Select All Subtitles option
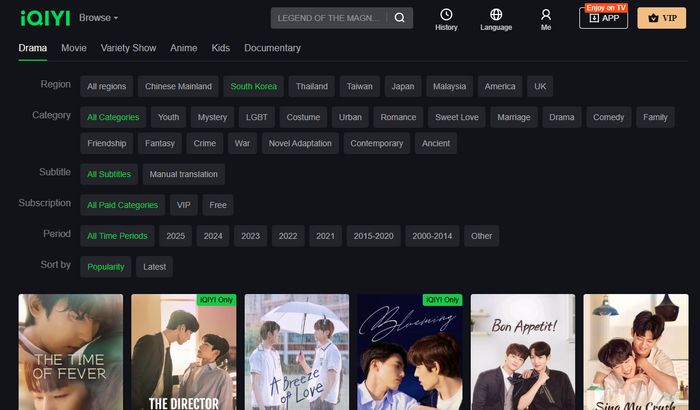The height and width of the screenshot is (410, 700). pyautogui.click(x=109, y=174)
